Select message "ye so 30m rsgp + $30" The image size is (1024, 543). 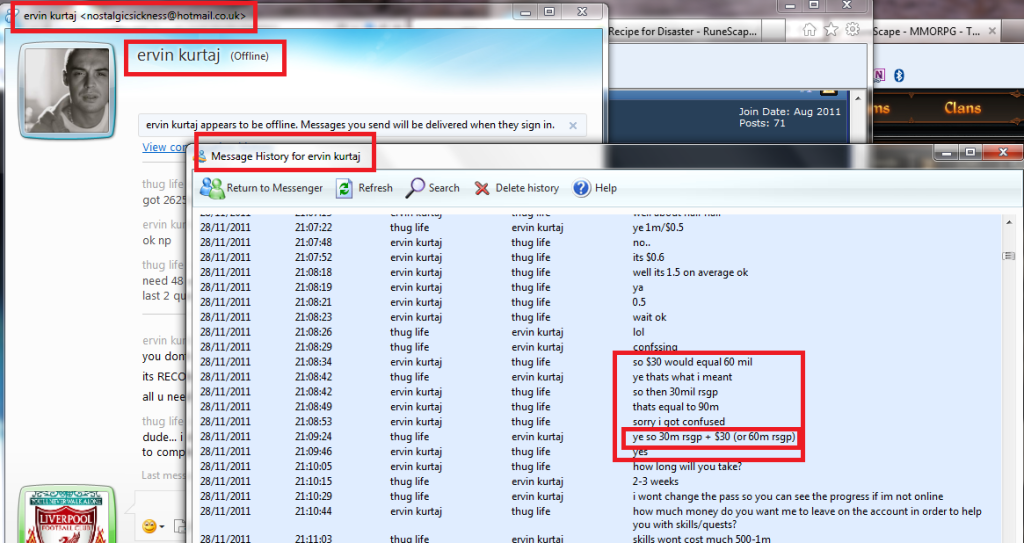[x=714, y=437]
